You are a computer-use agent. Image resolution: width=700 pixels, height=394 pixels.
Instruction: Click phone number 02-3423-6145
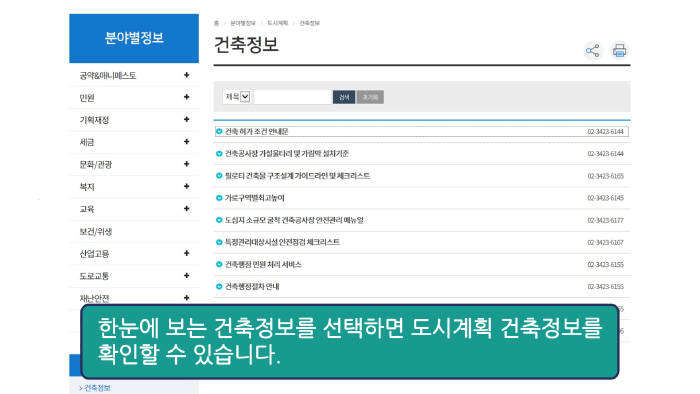pyautogui.click(x=605, y=198)
